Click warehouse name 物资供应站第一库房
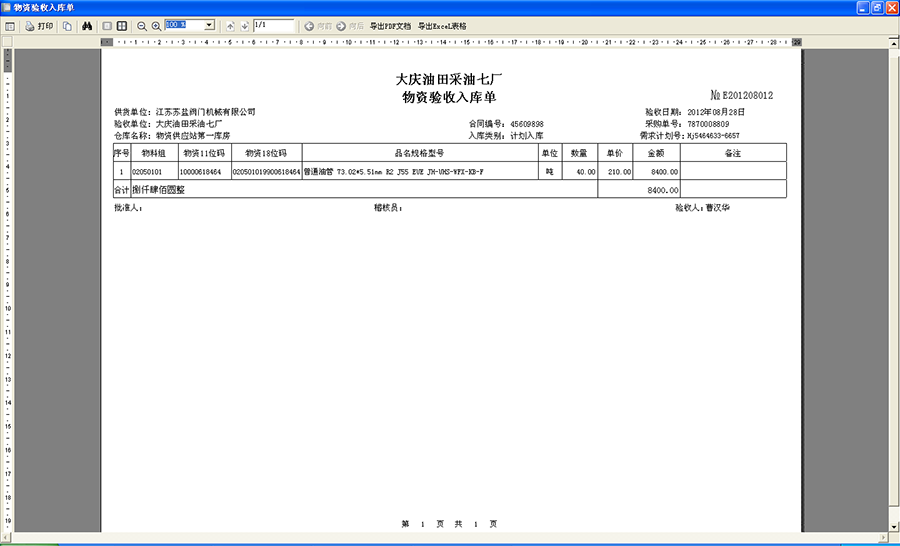Screen dimensions: 900x546 (x=193, y=136)
